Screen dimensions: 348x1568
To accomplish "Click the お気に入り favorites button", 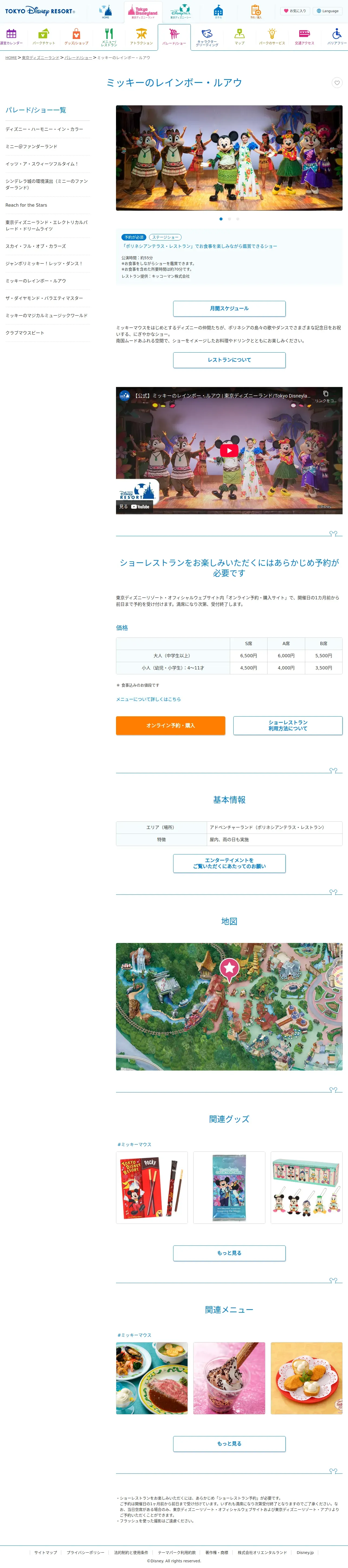I will (x=295, y=11).
